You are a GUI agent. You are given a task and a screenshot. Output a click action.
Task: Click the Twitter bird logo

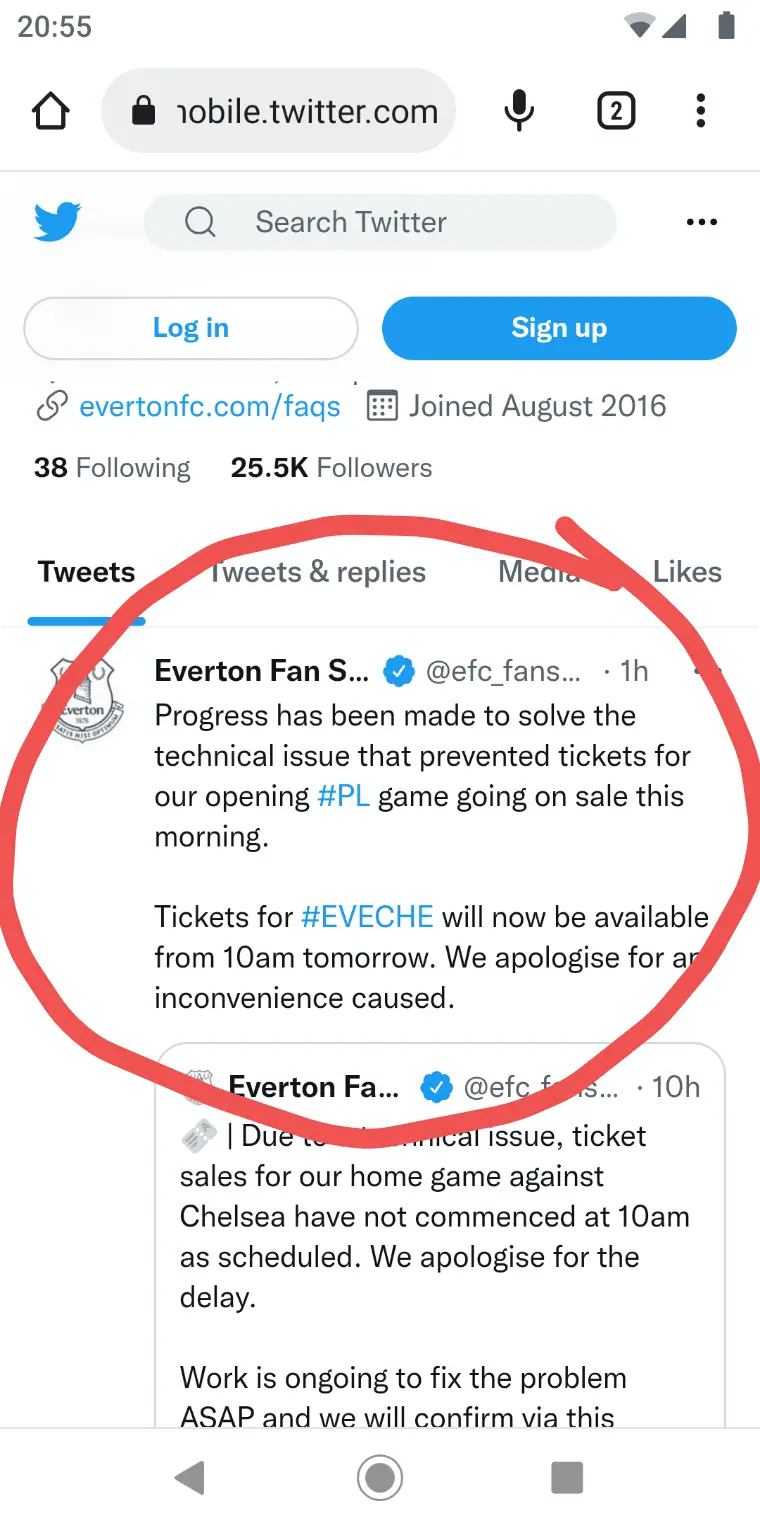point(57,222)
